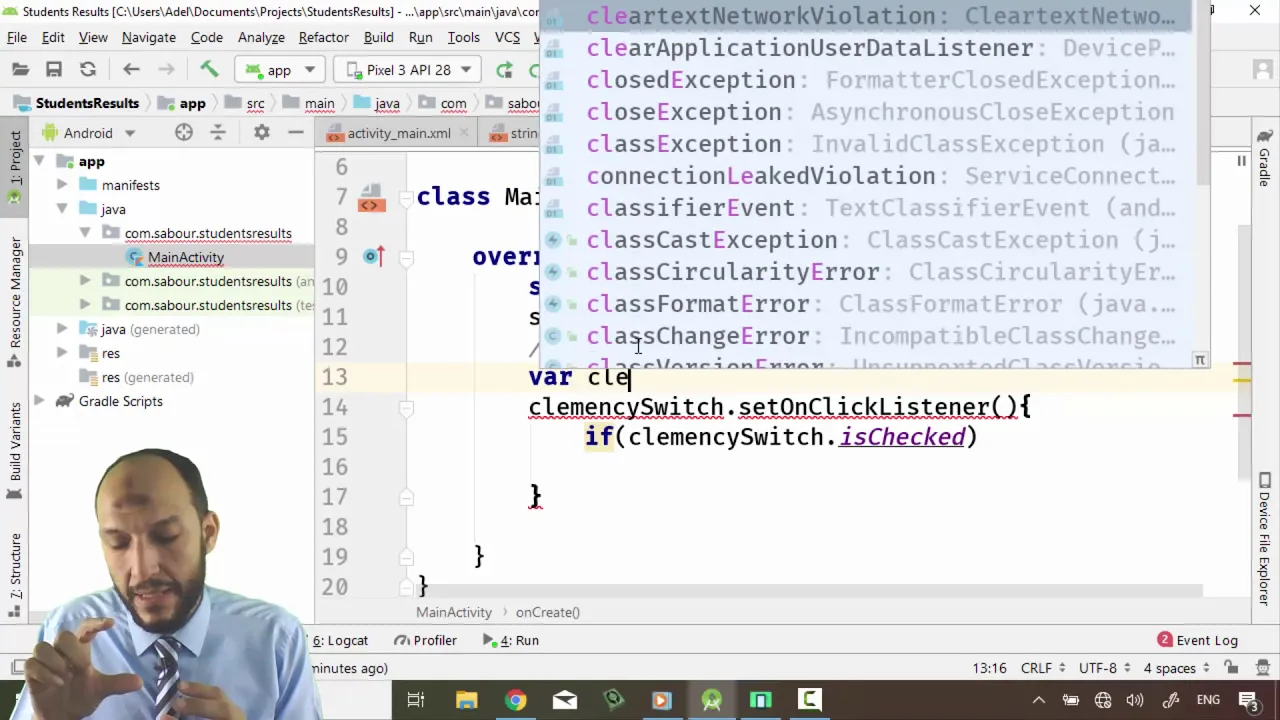Click the override gutter icon on line 9
Image resolution: width=1280 pixels, height=720 pixels.
click(371, 257)
